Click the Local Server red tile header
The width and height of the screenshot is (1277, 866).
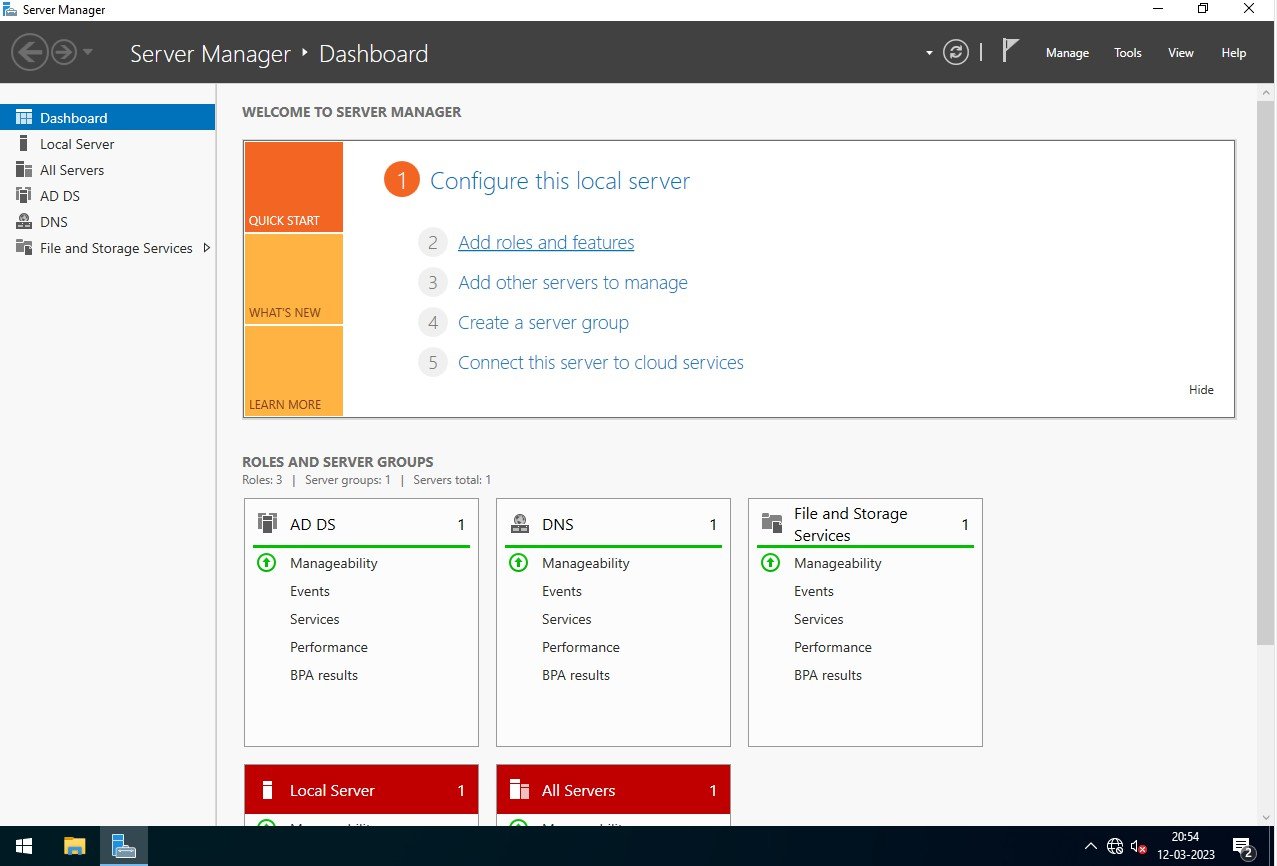coord(361,790)
